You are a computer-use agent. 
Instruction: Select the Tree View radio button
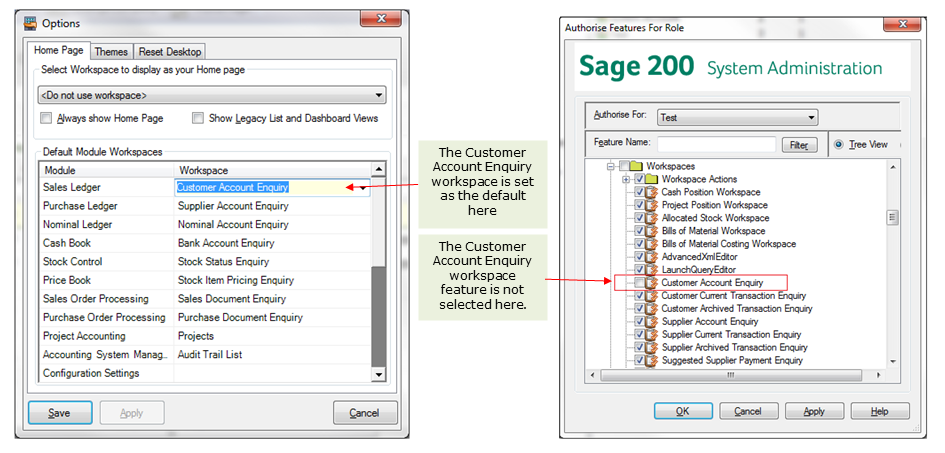pyautogui.click(x=840, y=145)
